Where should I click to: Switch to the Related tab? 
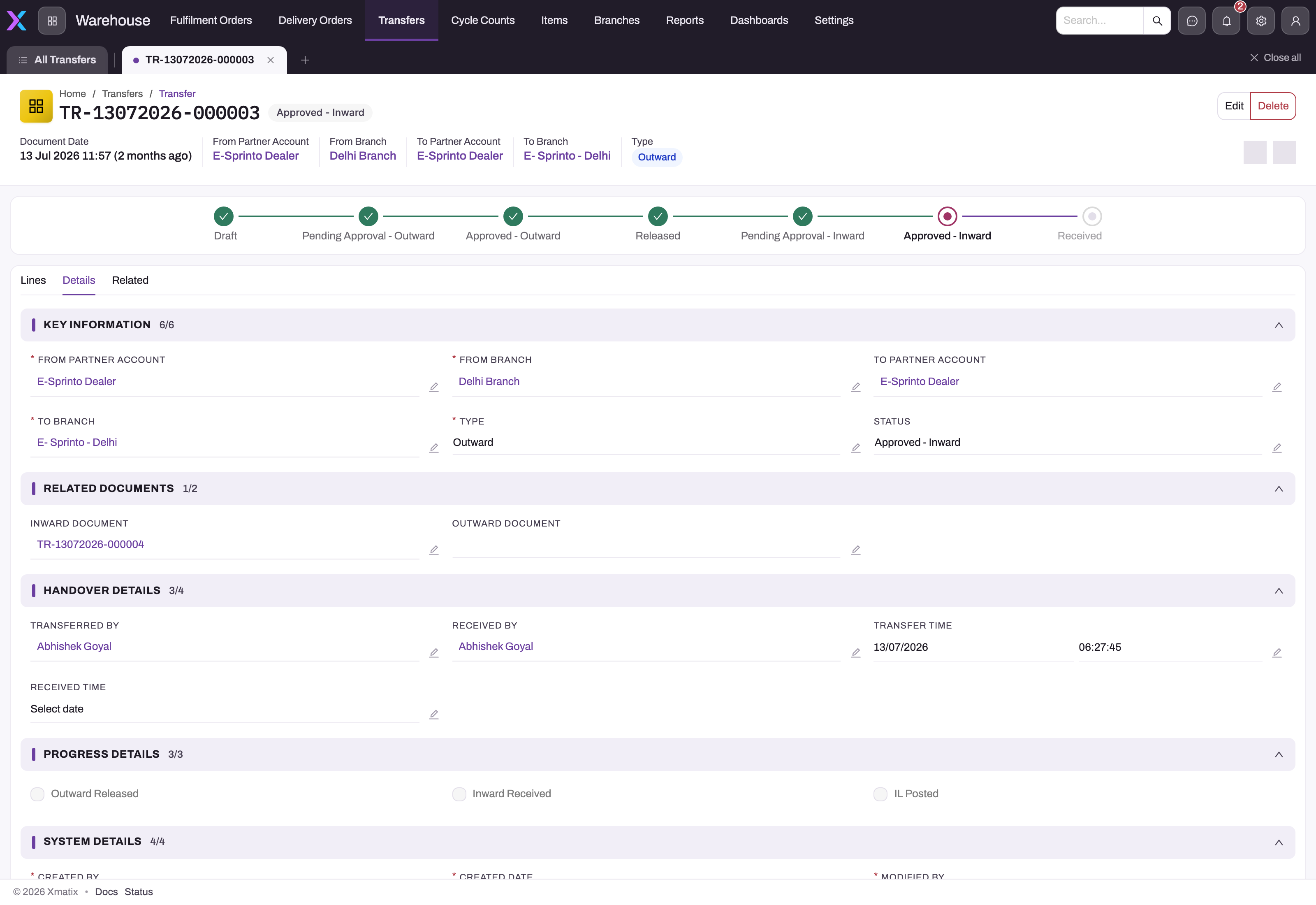click(x=130, y=280)
